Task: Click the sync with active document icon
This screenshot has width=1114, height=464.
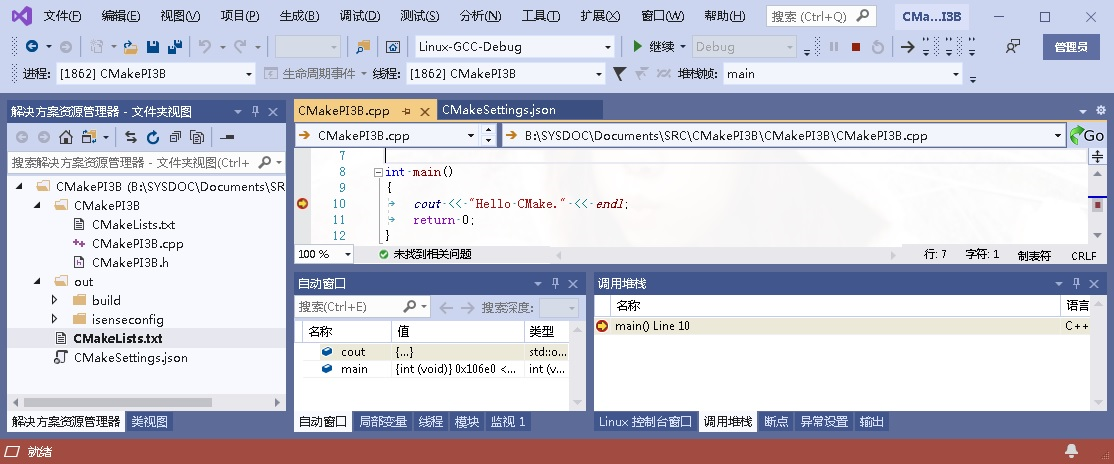Action: (x=131, y=136)
